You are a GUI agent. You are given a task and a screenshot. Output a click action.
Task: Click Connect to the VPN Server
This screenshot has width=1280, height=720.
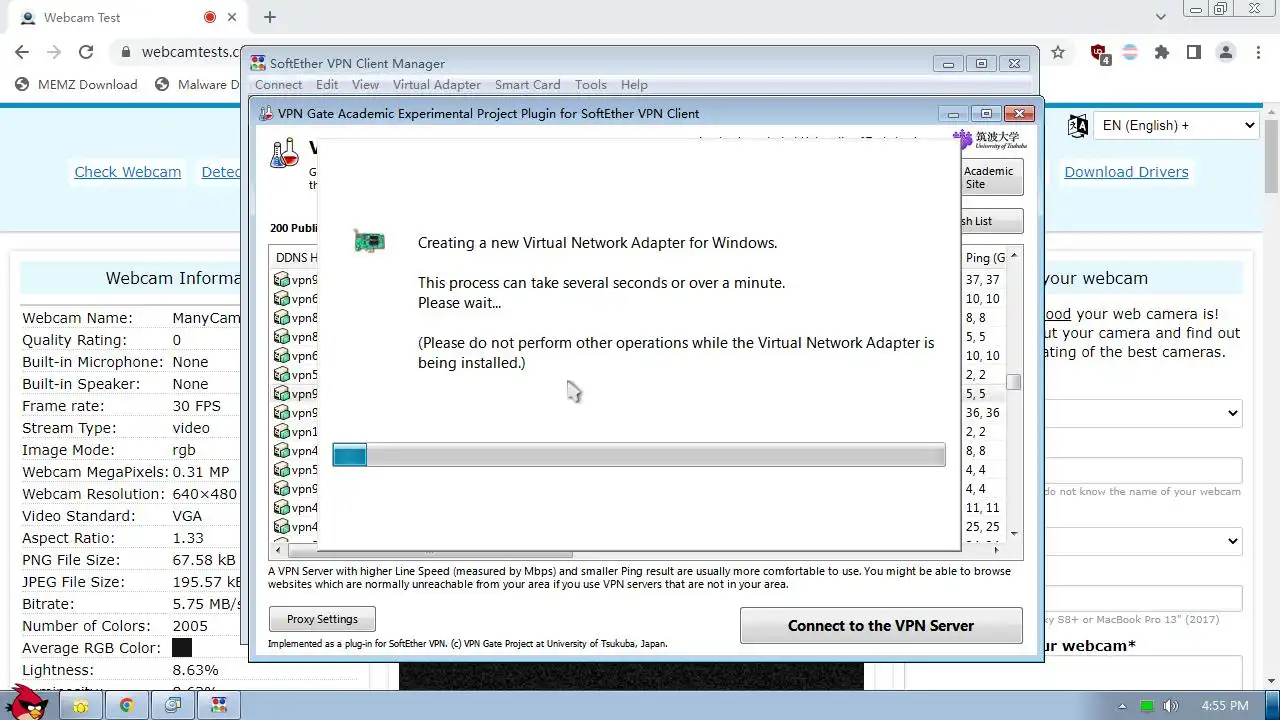coord(881,625)
